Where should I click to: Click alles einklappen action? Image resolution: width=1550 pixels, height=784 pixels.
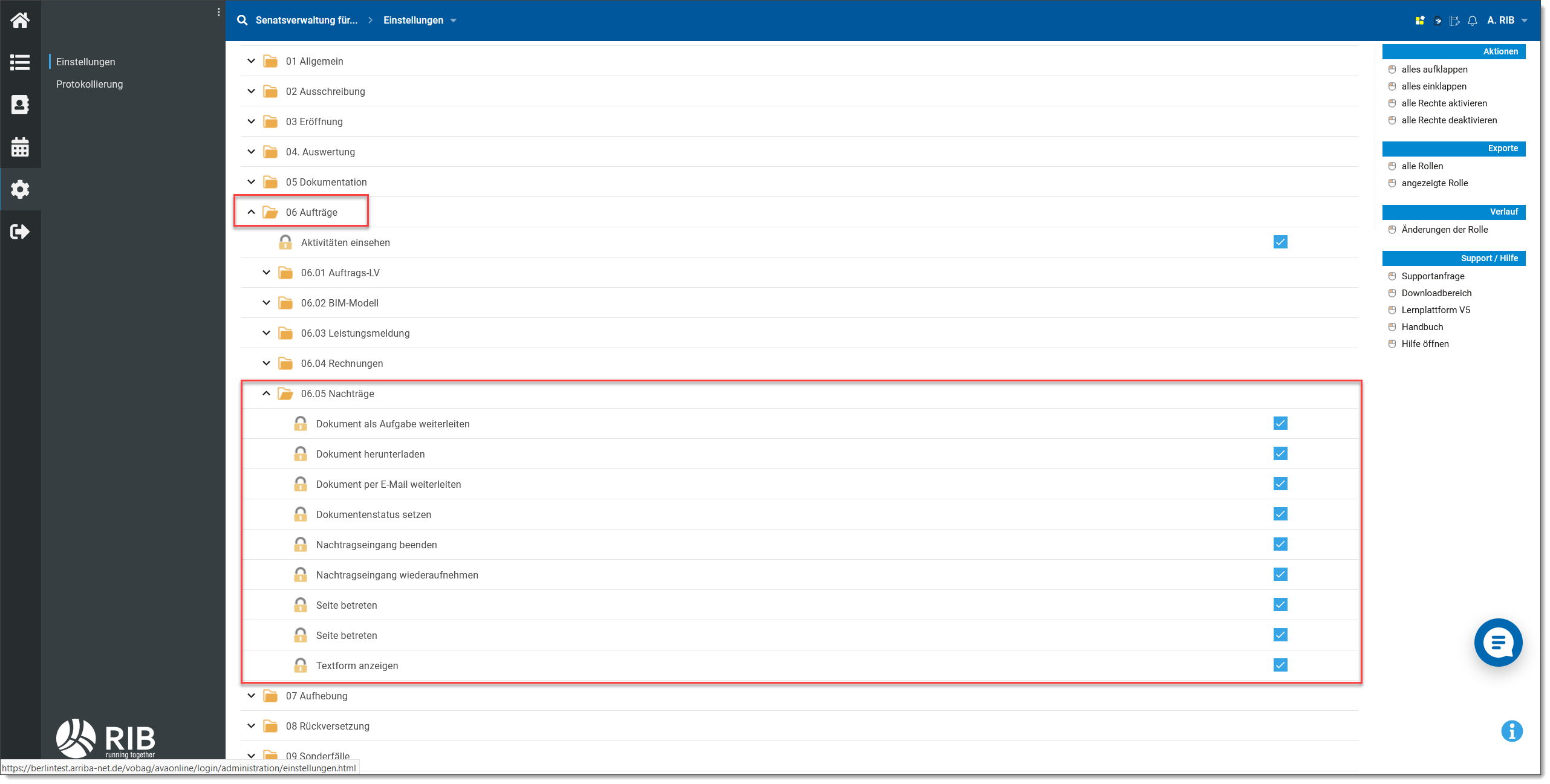(x=1434, y=86)
